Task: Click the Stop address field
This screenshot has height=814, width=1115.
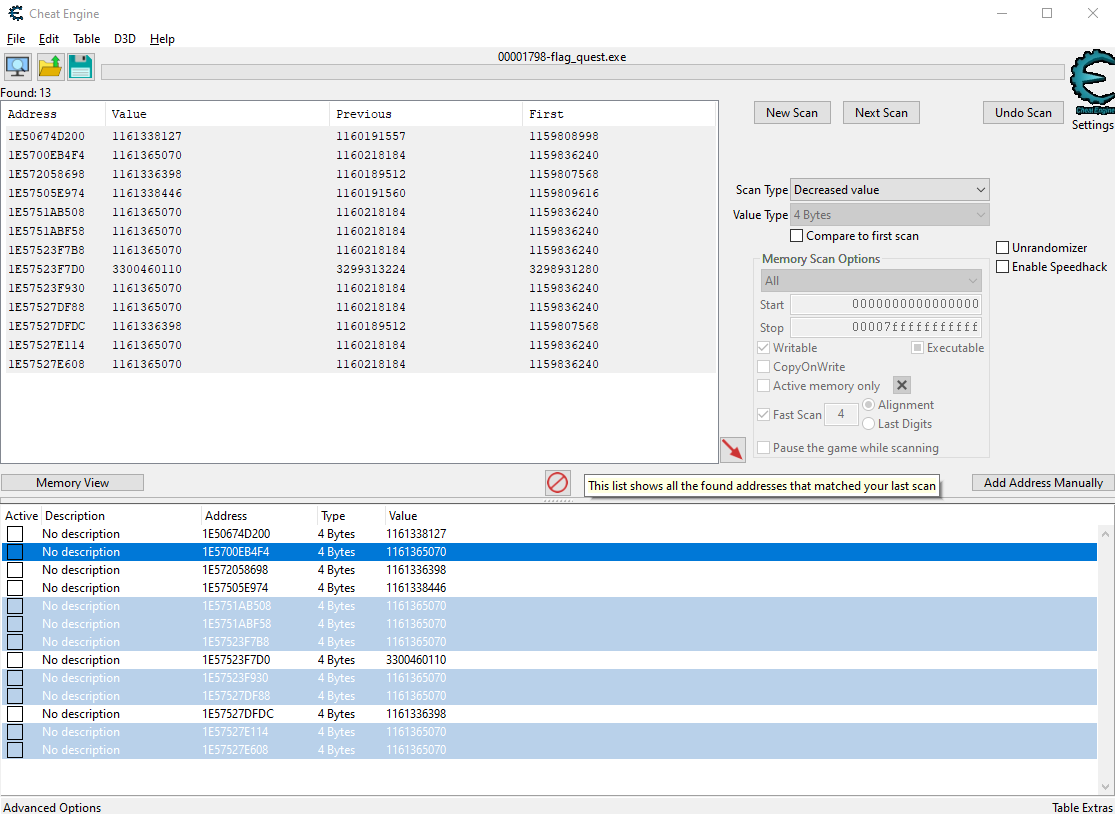Action: pyautogui.click(x=886, y=328)
